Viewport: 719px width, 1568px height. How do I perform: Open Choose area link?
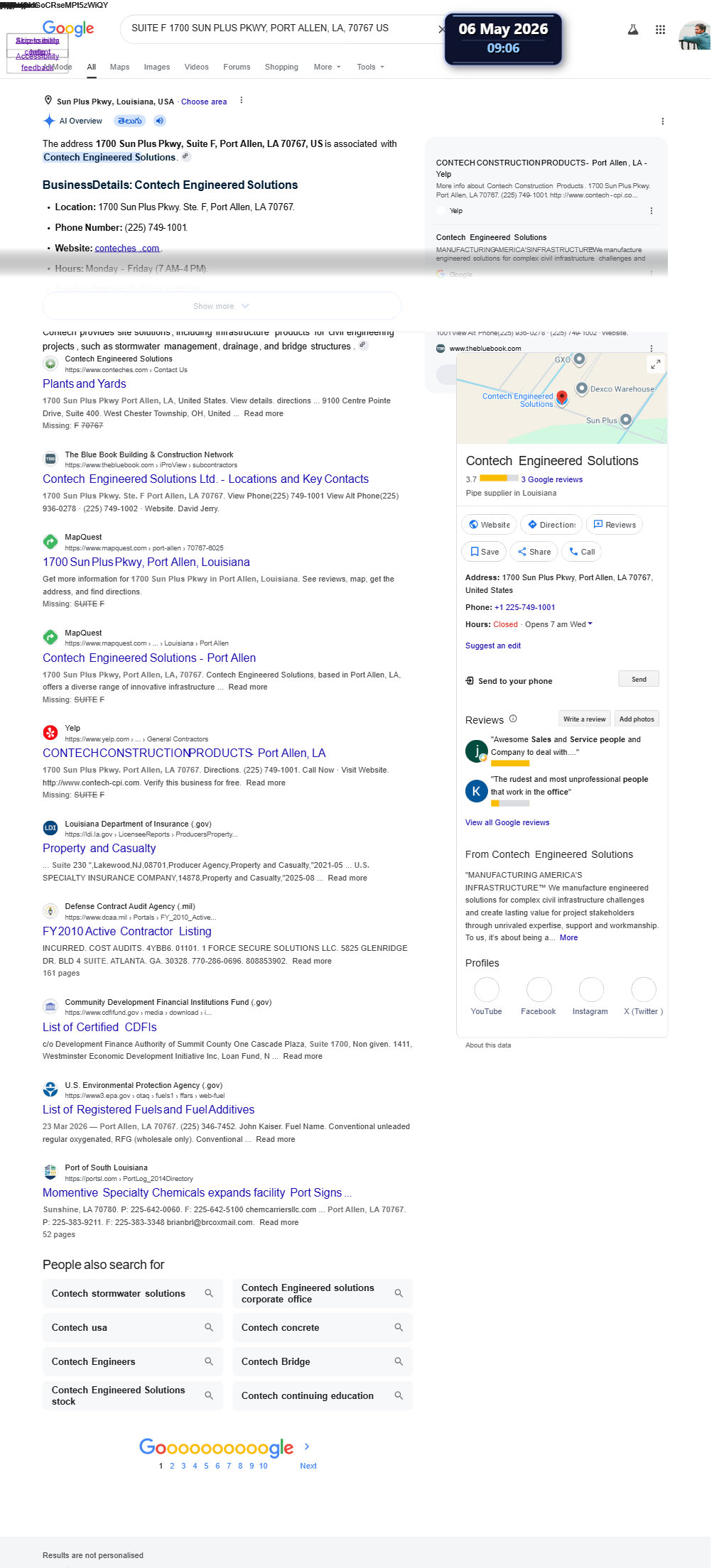tap(204, 102)
